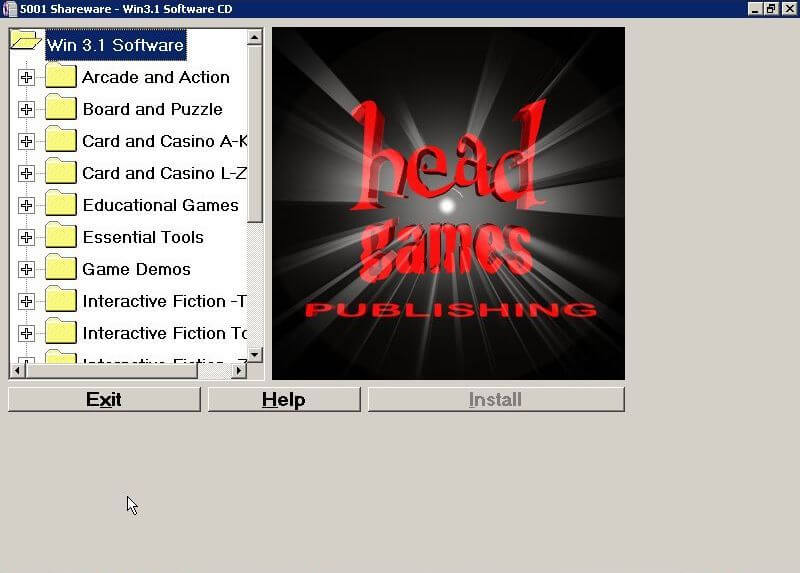800x573 pixels.
Task: Click the Educational Games folder icon
Action: tap(61, 204)
